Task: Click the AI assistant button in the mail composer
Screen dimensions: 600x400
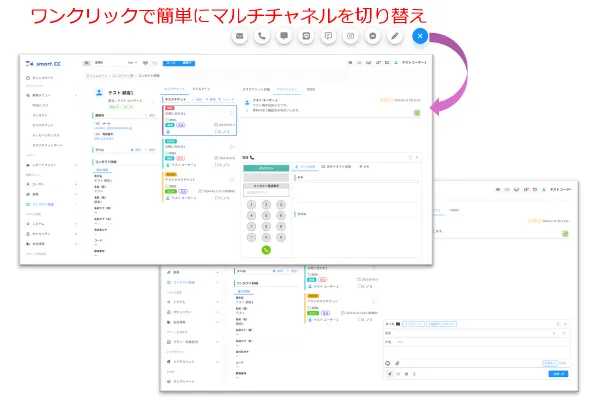Action: click(x=442, y=324)
